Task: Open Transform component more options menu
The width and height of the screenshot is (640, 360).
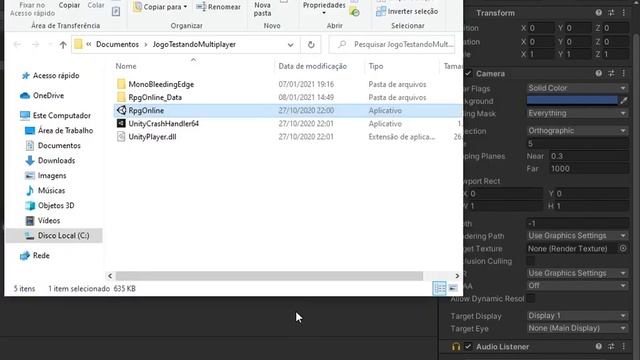Action: point(623,13)
